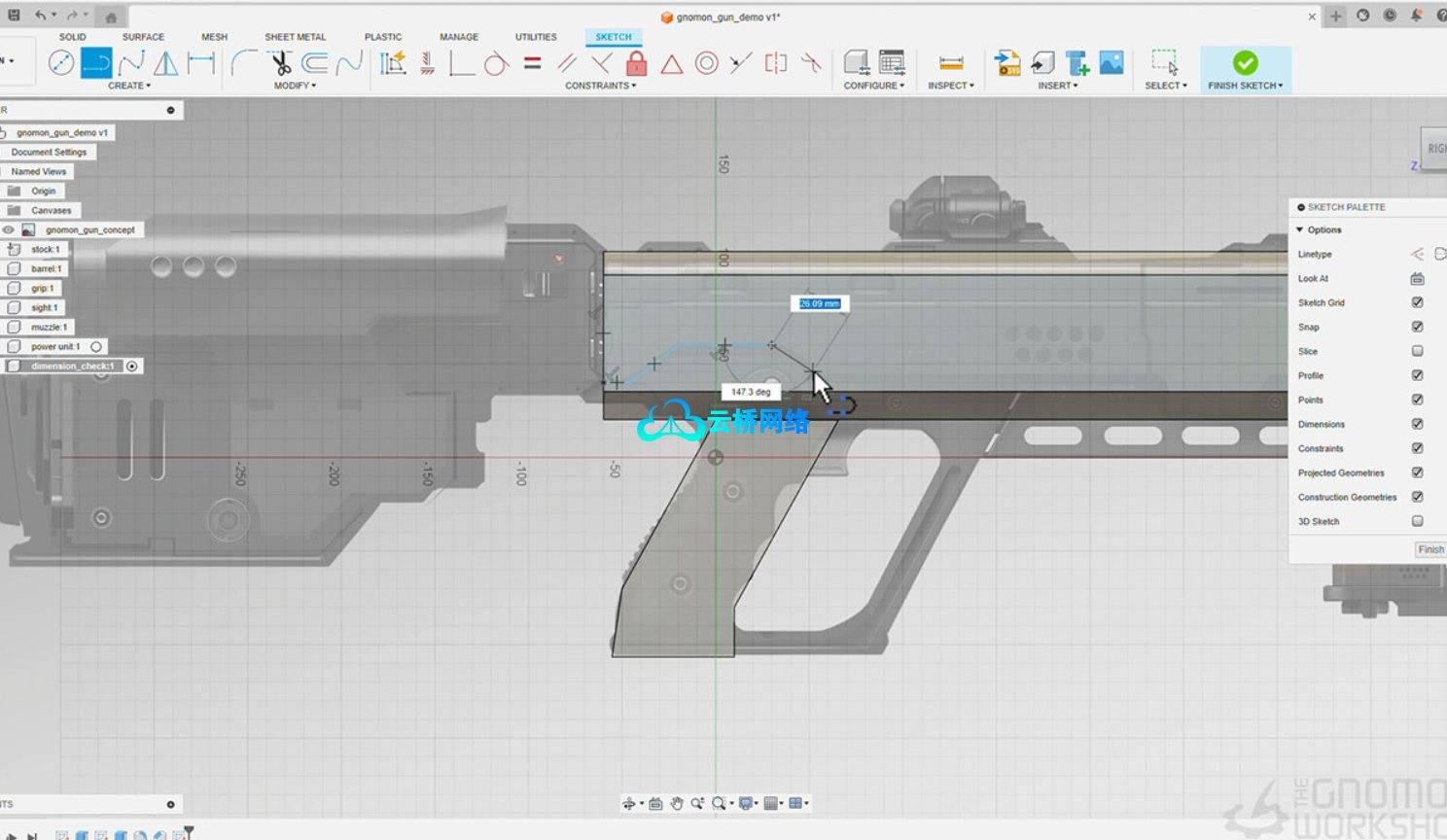Click the Measure tool under Inspect
The height and width of the screenshot is (840, 1447).
tap(950, 64)
